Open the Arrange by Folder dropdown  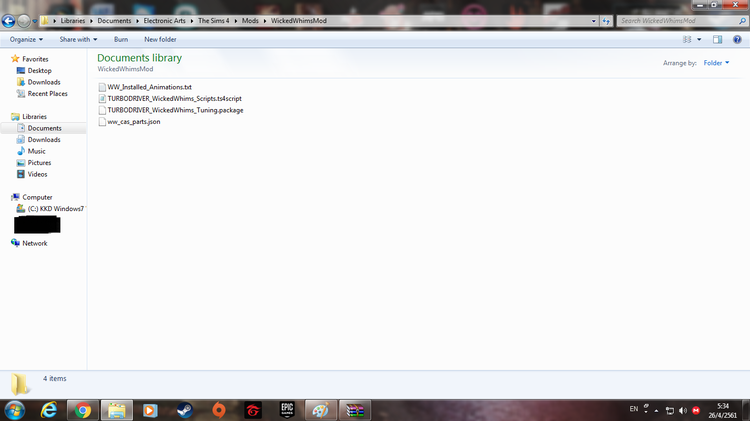[716, 63]
